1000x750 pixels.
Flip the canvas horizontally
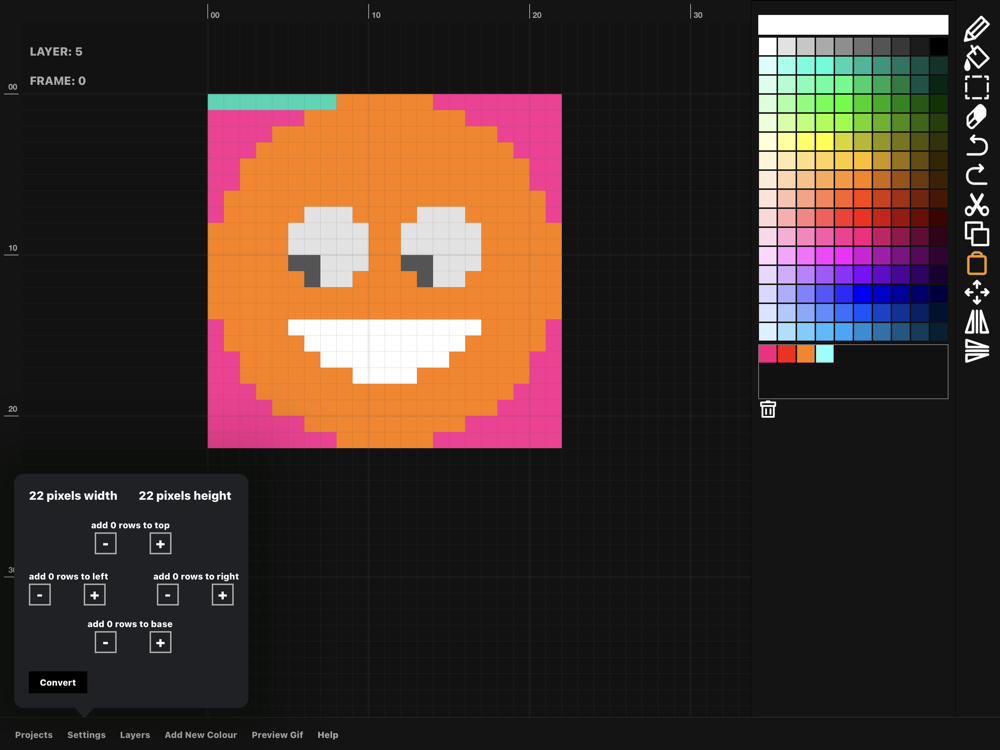click(976, 321)
